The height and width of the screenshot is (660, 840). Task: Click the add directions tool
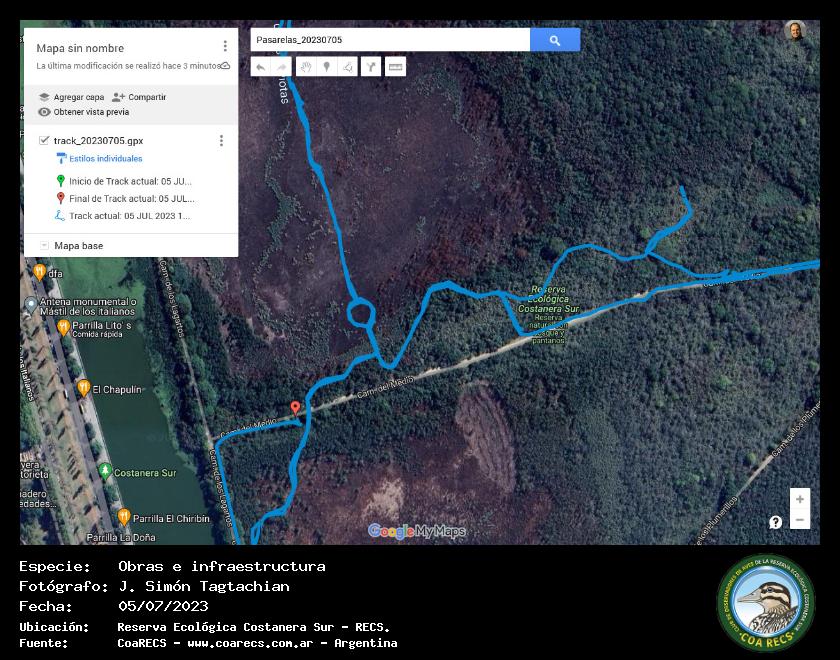371,67
